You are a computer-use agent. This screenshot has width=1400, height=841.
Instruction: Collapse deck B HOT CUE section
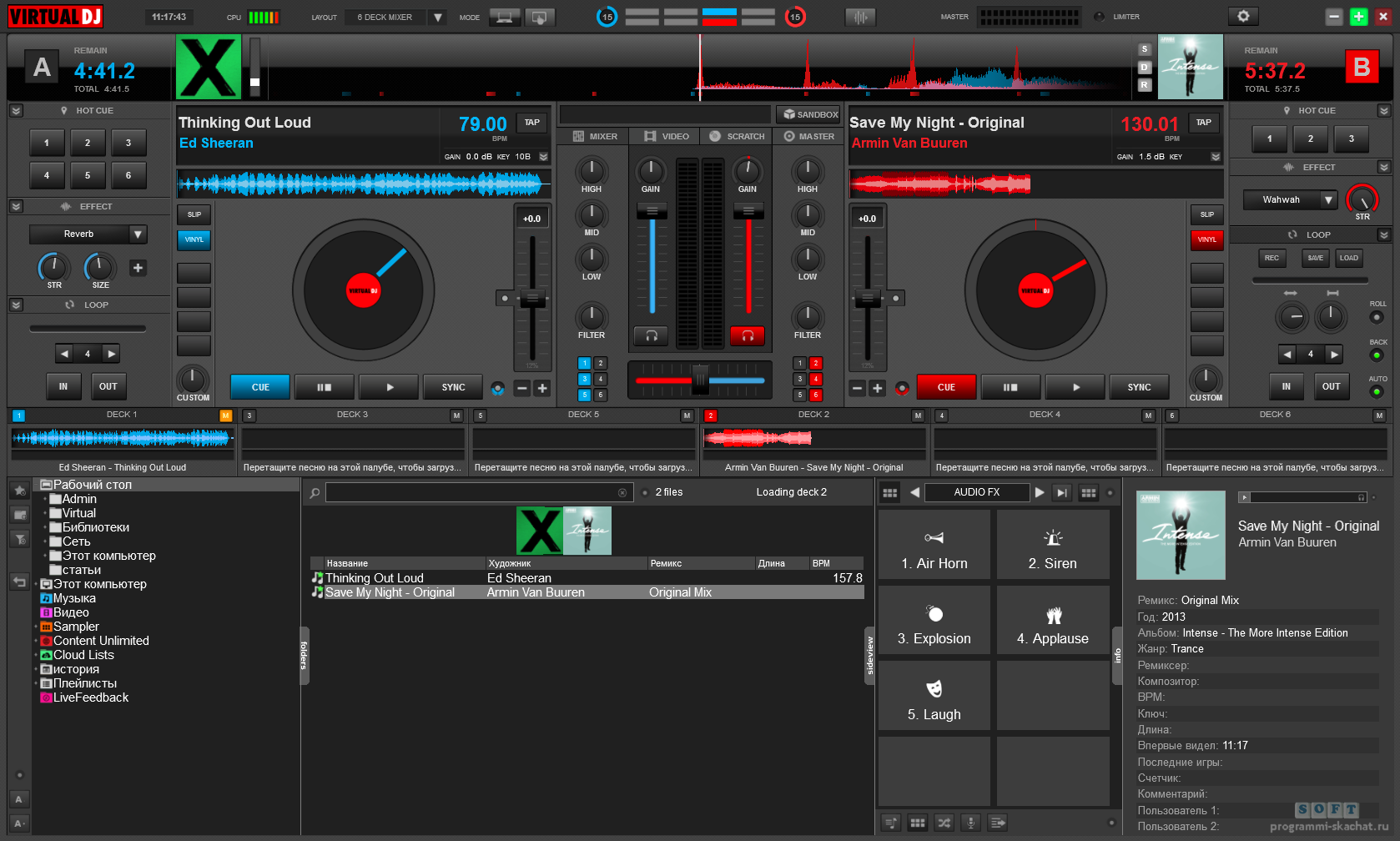[x=1384, y=111]
